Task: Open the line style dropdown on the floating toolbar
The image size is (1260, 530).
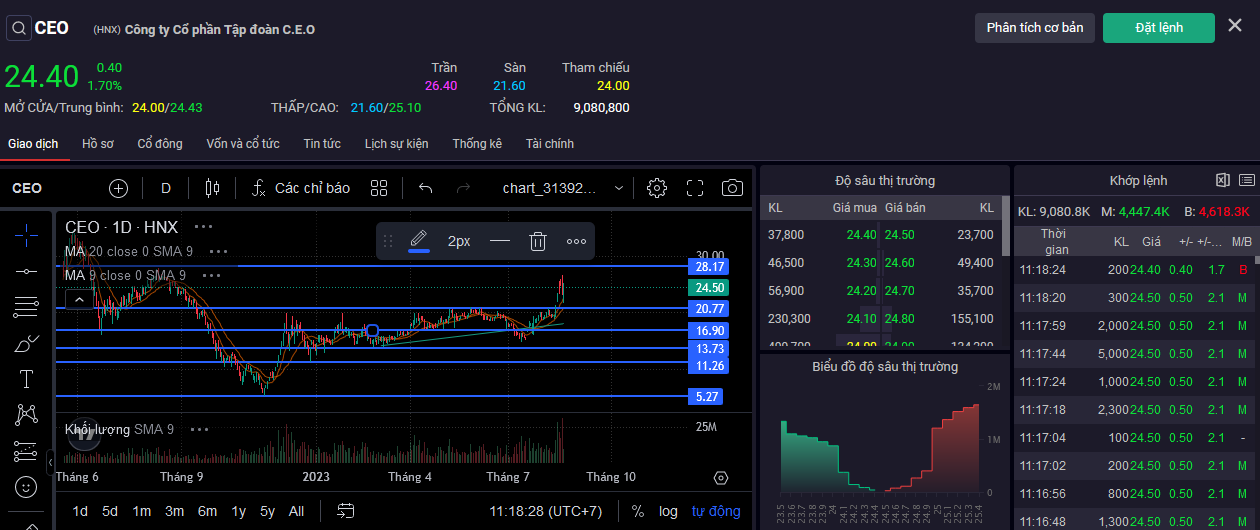Action: [x=500, y=241]
